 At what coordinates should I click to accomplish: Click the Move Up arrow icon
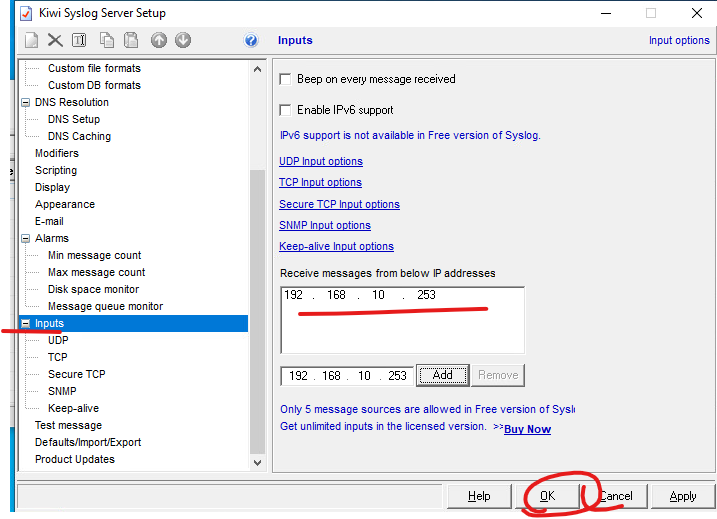point(159,40)
